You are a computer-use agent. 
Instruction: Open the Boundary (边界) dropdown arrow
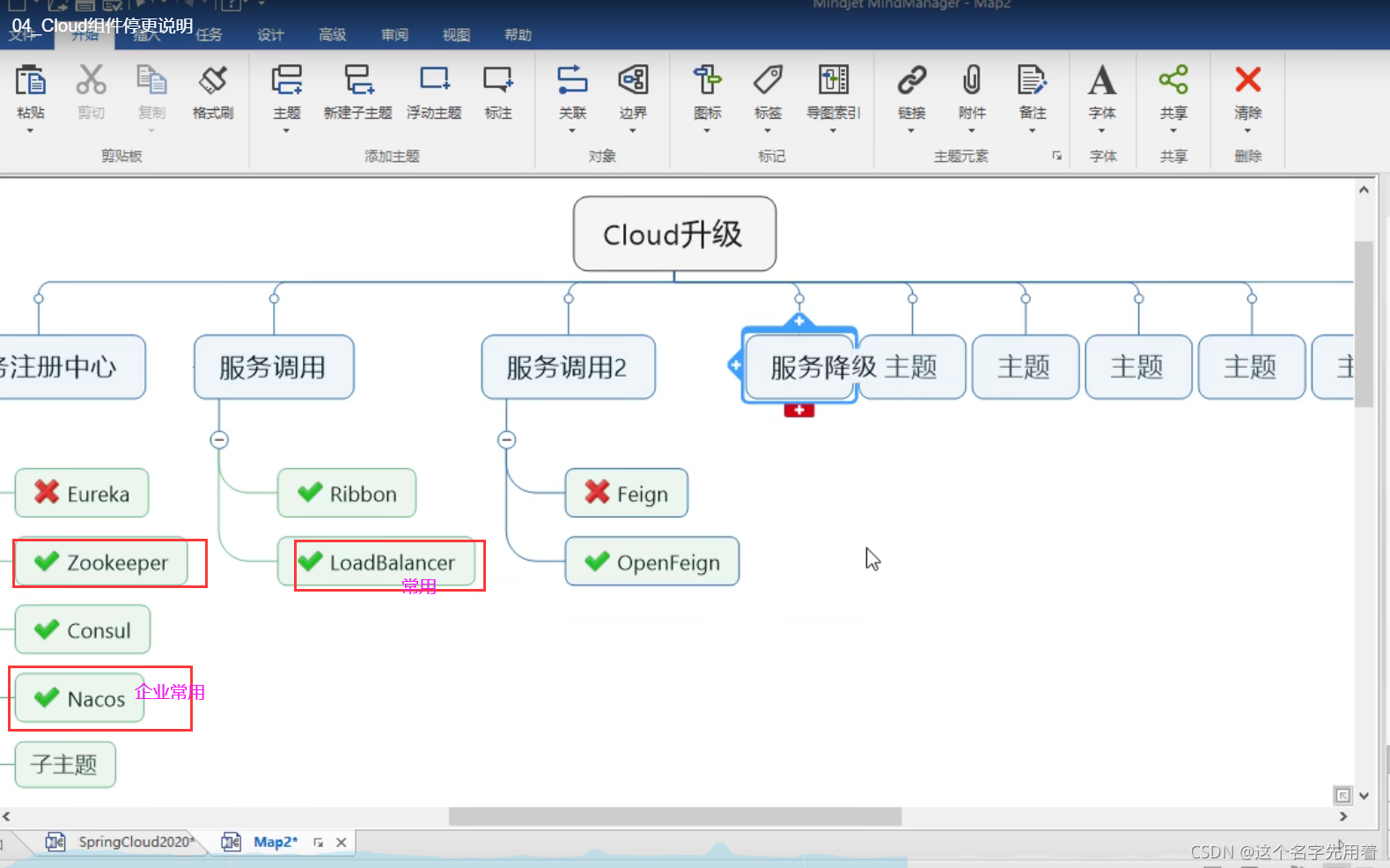(x=633, y=131)
